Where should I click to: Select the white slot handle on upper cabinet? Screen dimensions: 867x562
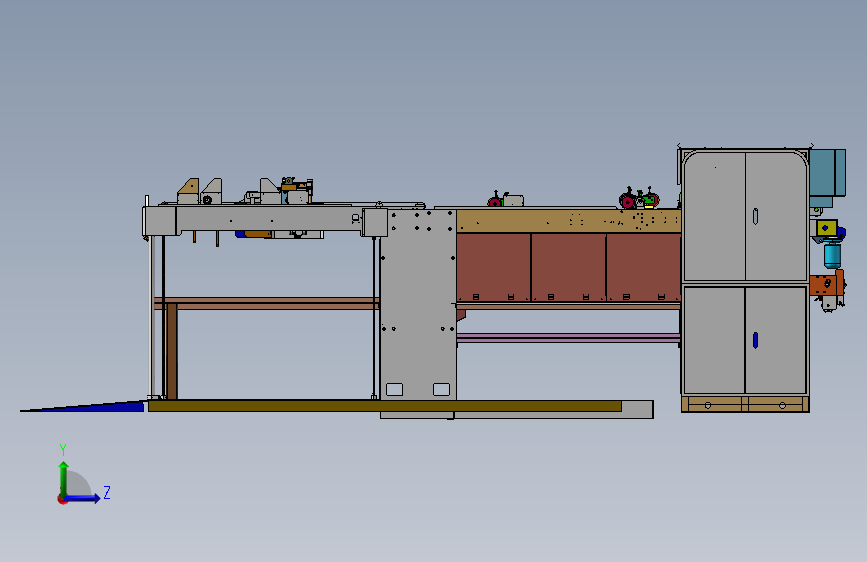755,216
